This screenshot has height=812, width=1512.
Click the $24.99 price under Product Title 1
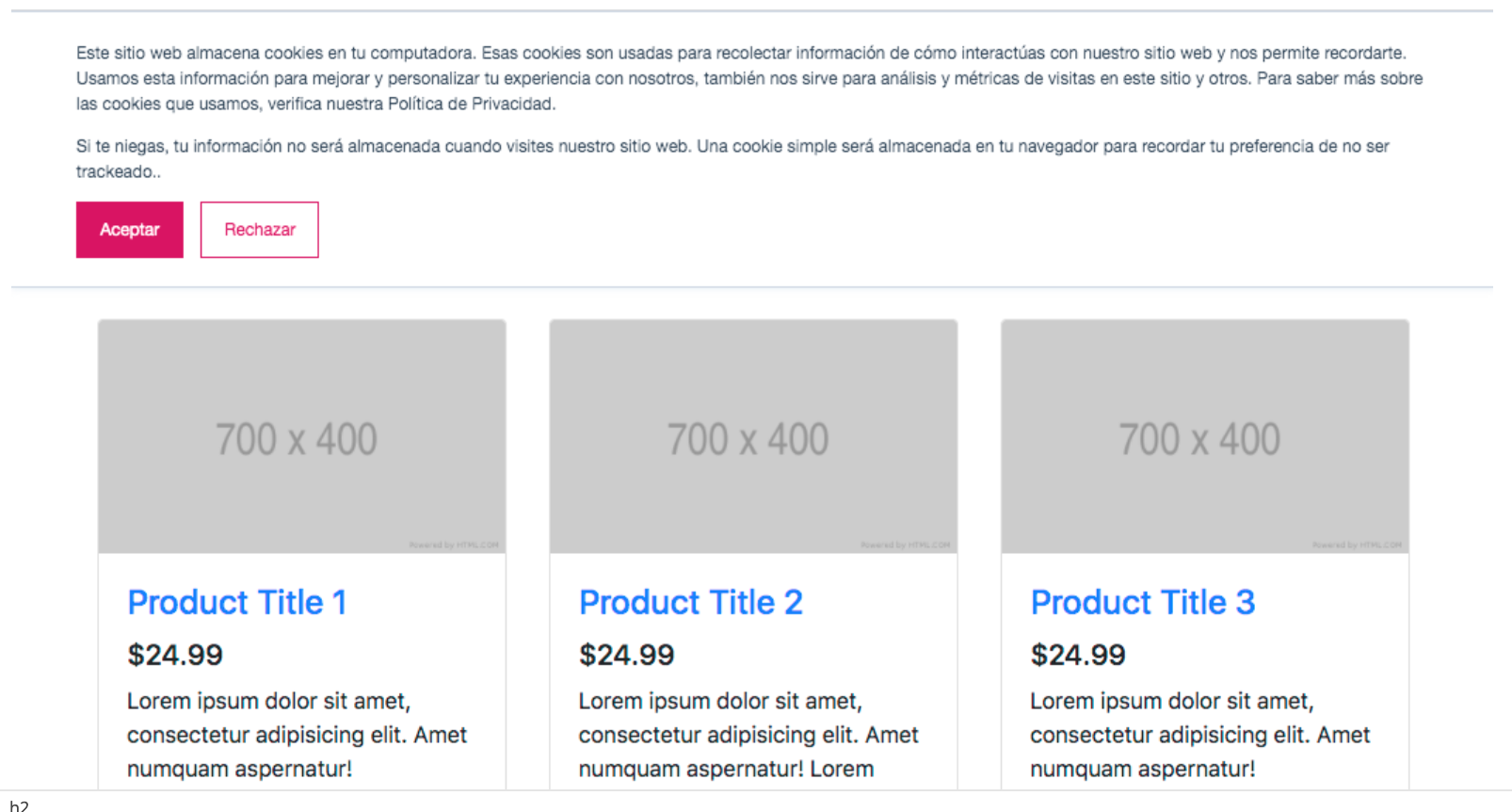(x=175, y=655)
